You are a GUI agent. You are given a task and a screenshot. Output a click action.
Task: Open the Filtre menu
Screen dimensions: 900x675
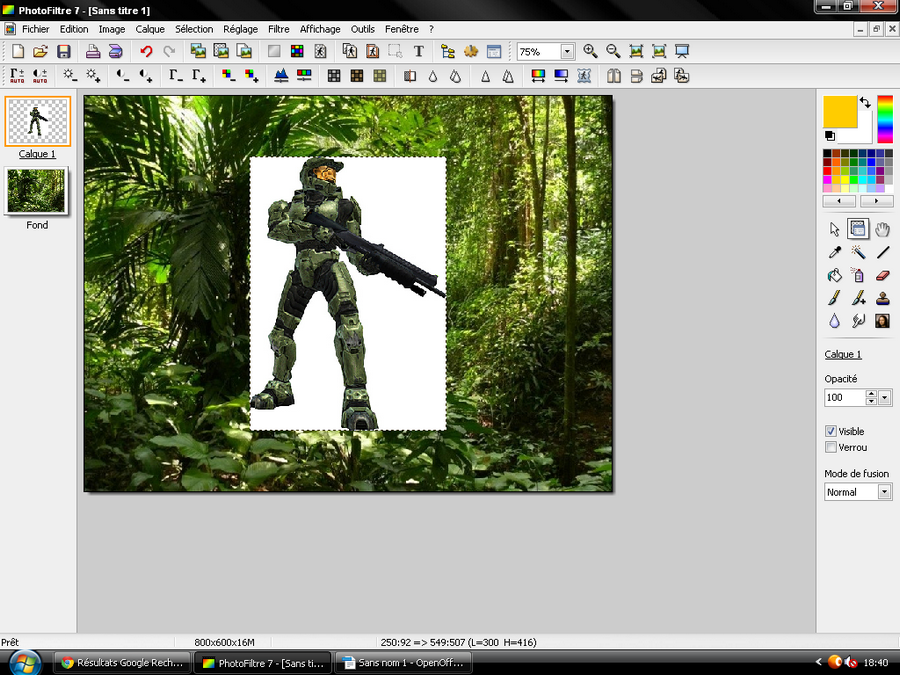pos(278,29)
